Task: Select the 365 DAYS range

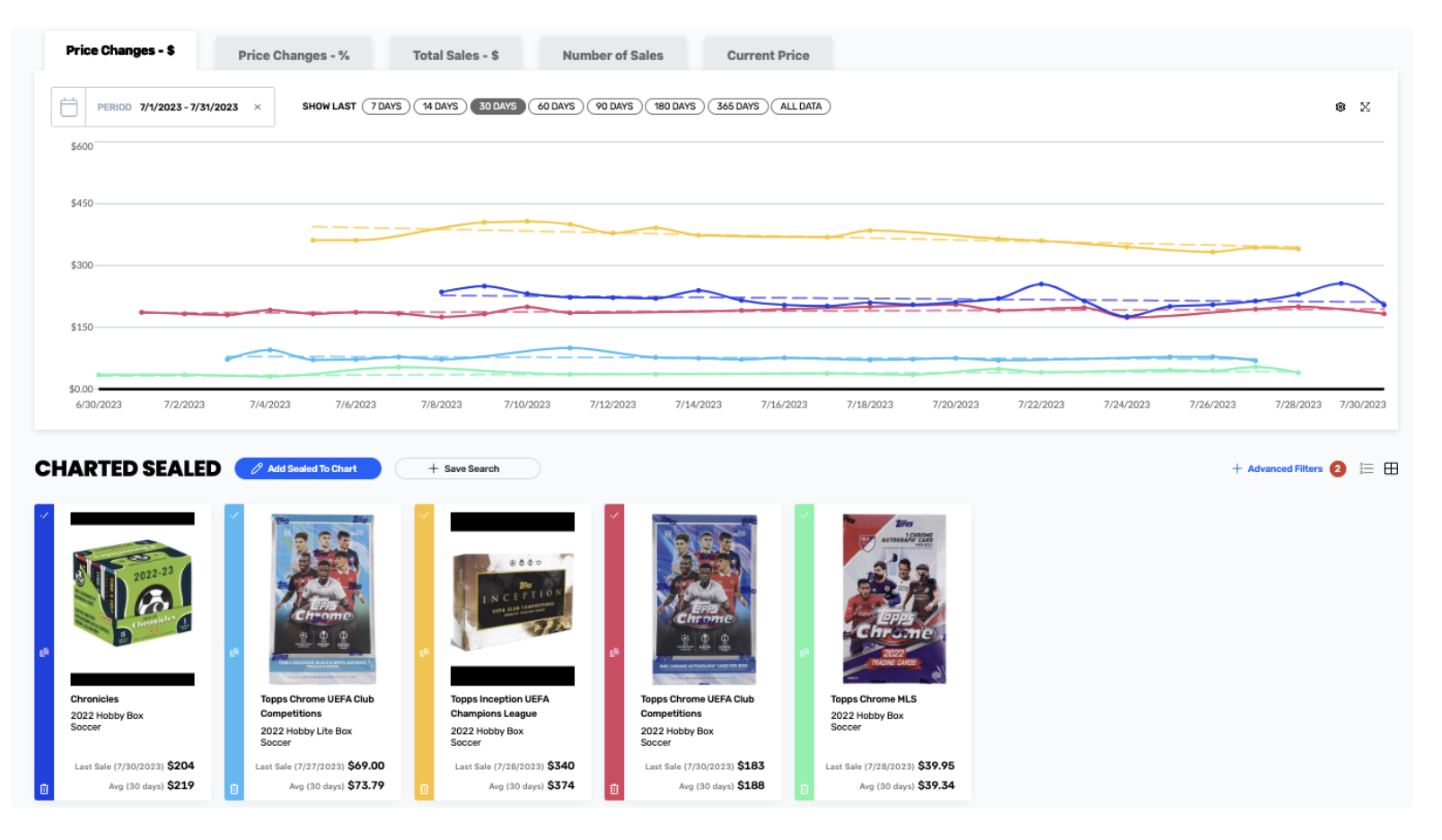Action: point(738,107)
